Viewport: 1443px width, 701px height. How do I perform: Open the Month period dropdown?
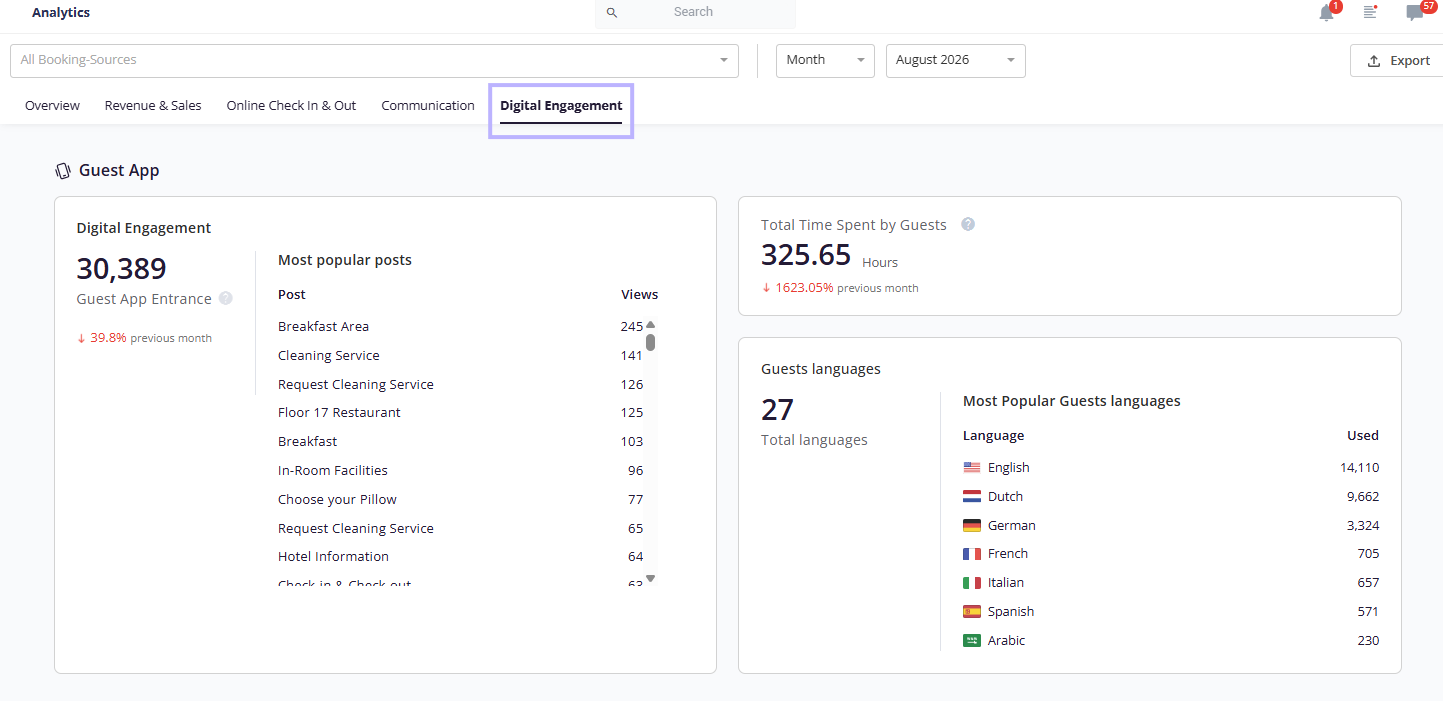pyautogui.click(x=825, y=60)
